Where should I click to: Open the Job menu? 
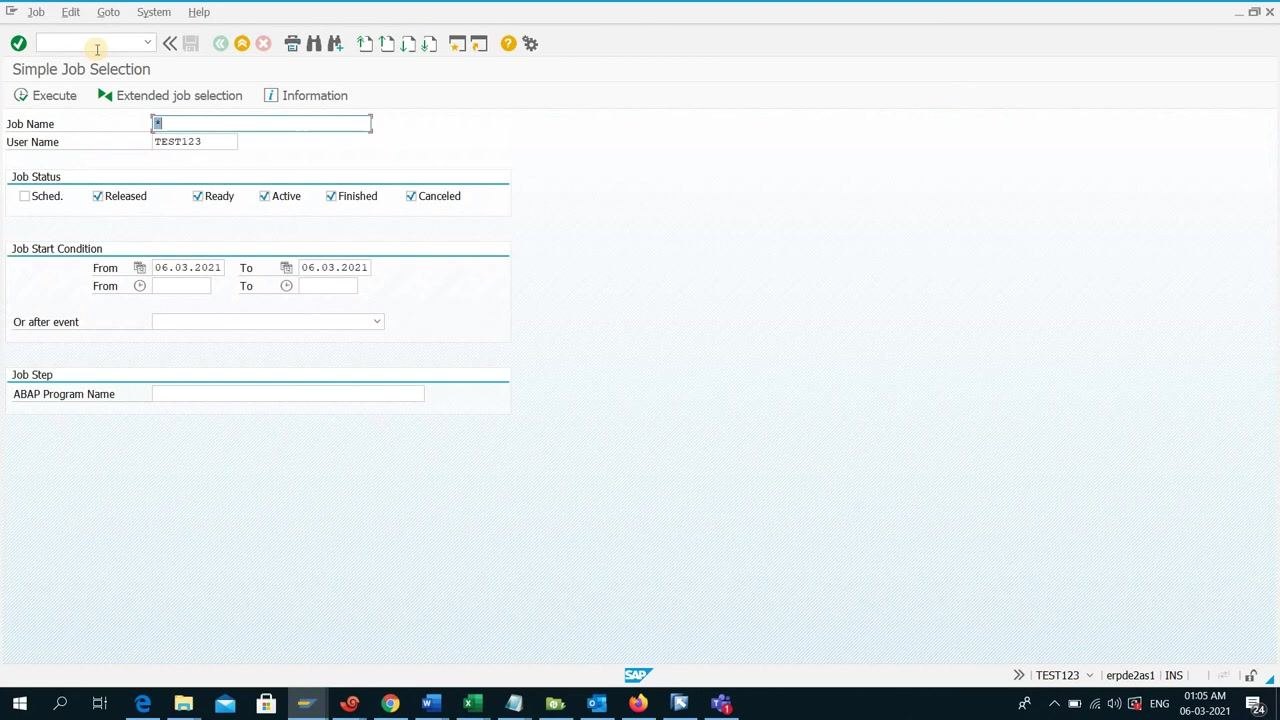[x=36, y=12]
